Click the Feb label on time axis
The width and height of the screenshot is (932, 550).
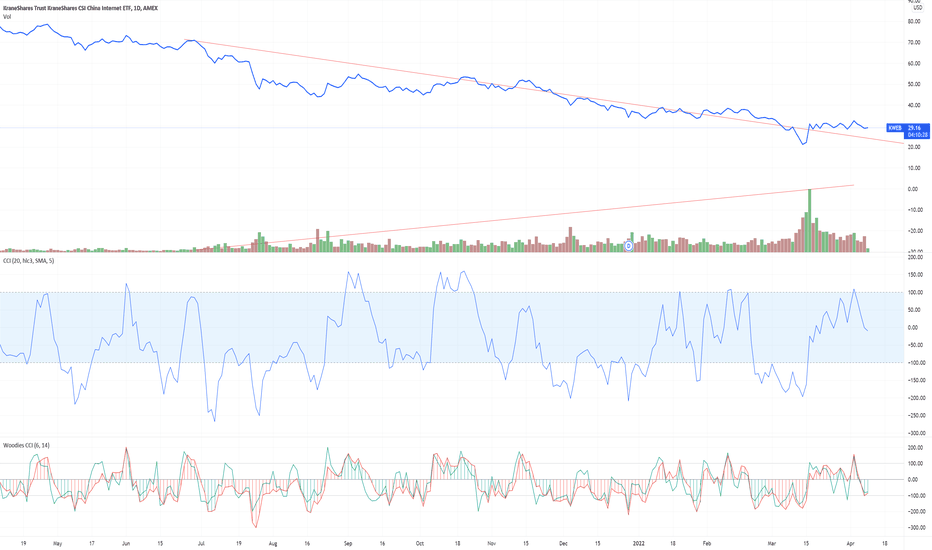pos(707,543)
